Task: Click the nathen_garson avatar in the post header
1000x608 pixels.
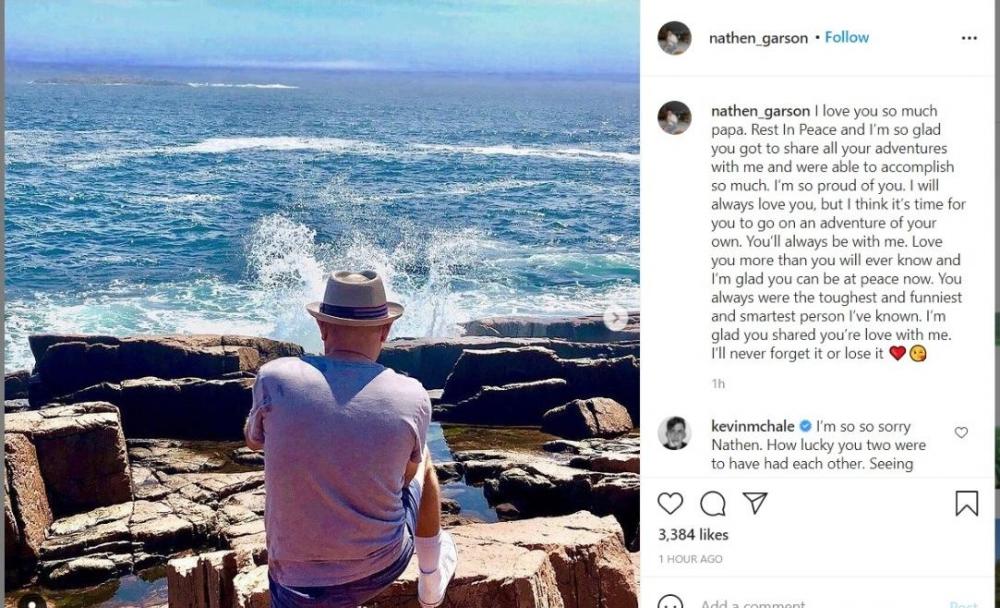Action: point(674,38)
